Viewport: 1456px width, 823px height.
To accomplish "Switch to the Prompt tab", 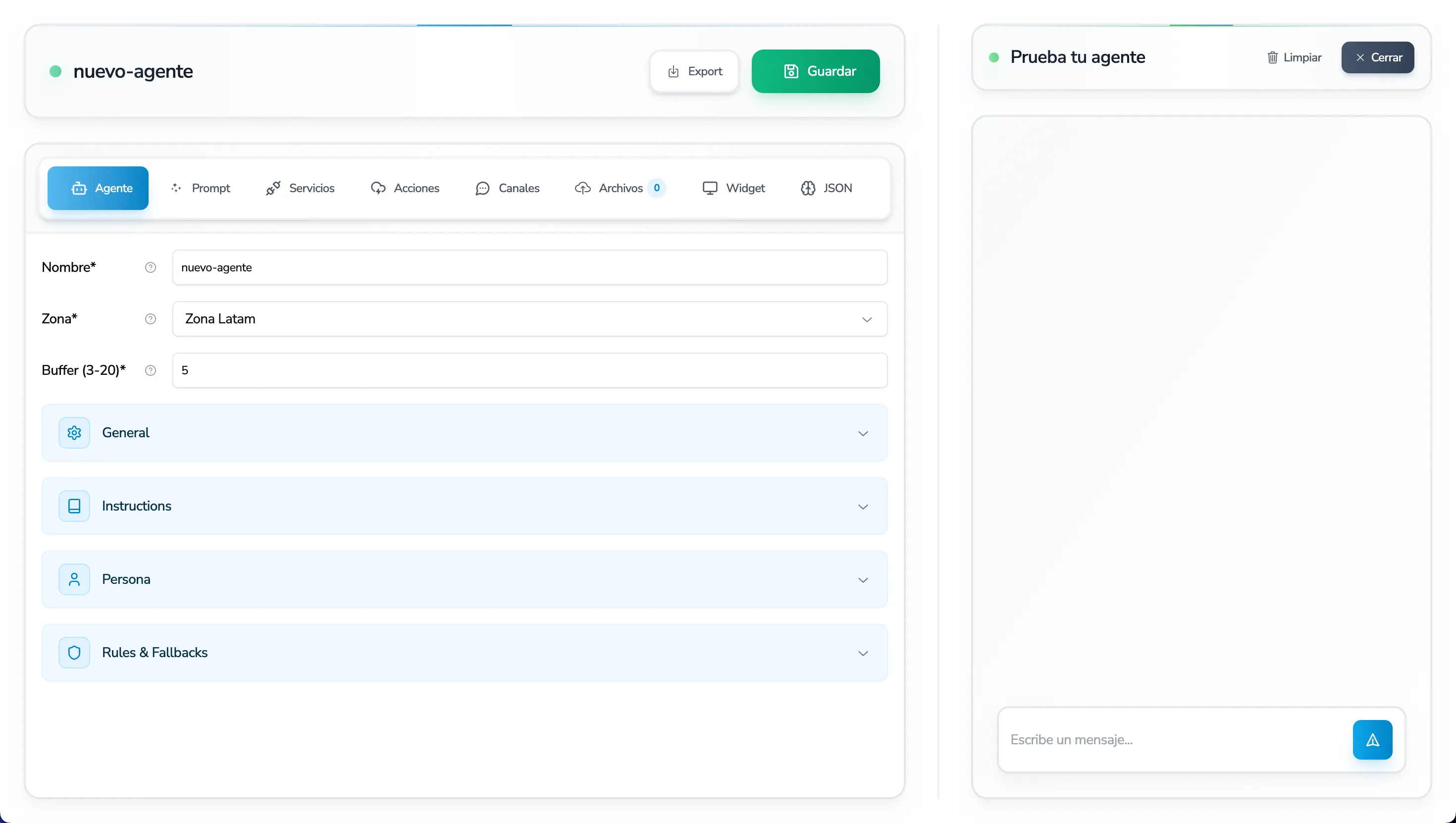I will [201, 188].
